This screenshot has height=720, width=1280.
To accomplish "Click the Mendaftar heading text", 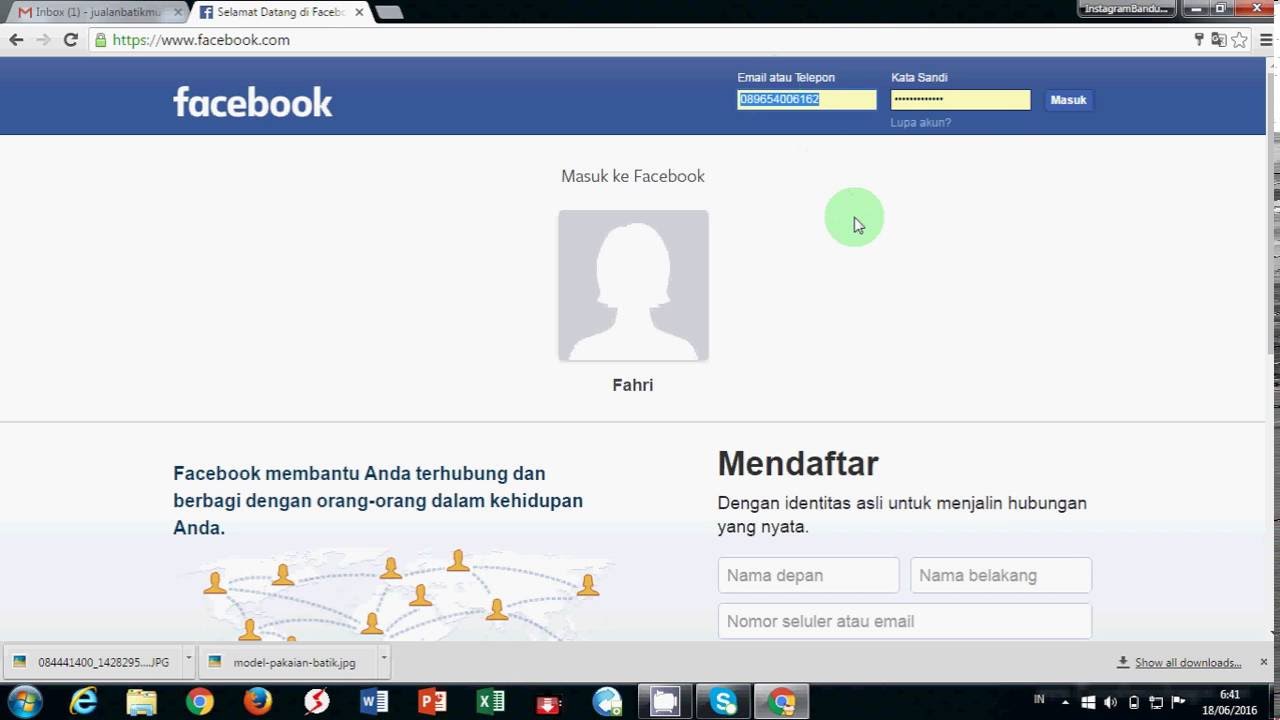I will coord(798,463).
